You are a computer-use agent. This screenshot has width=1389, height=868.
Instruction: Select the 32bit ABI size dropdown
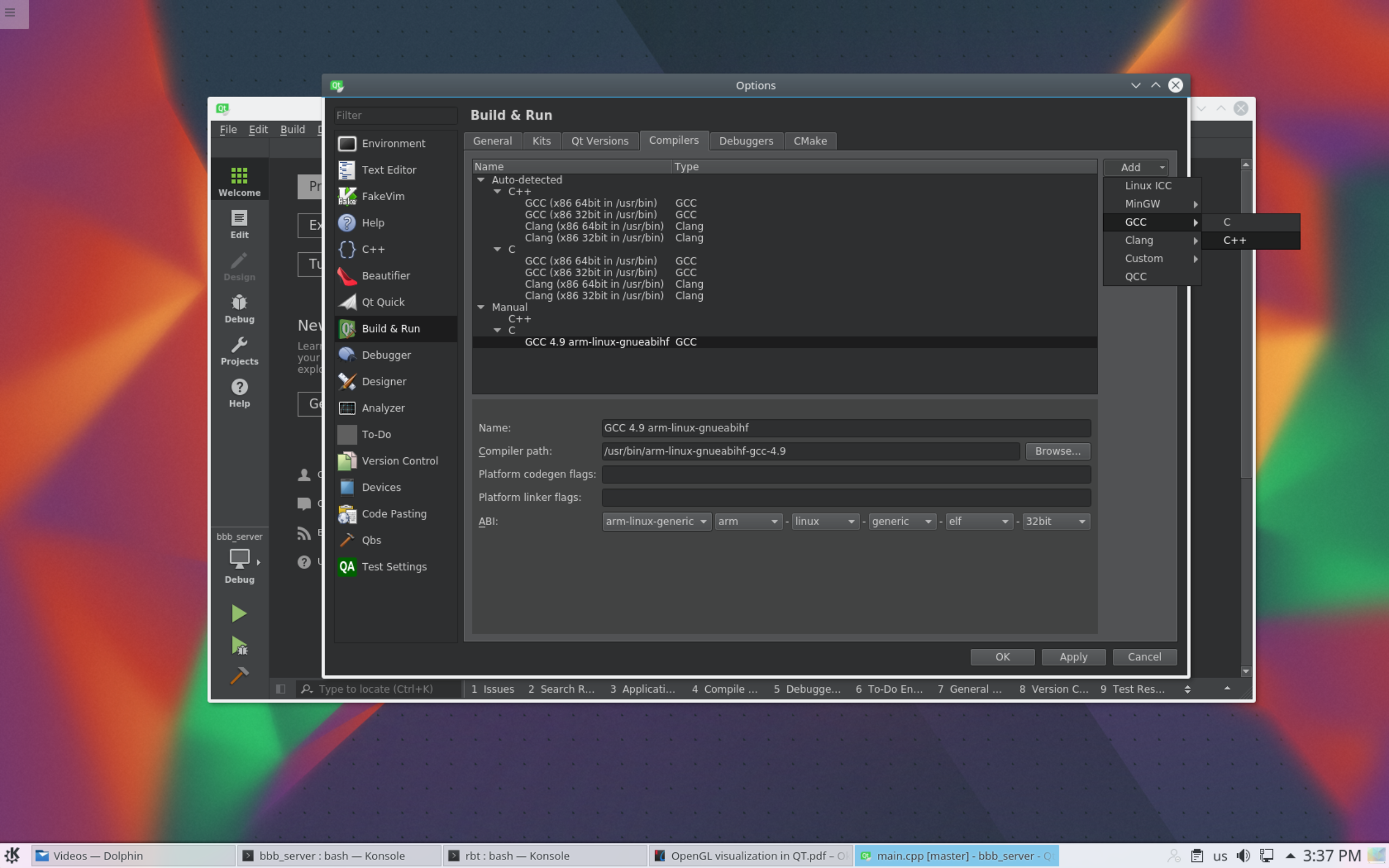1053,521
